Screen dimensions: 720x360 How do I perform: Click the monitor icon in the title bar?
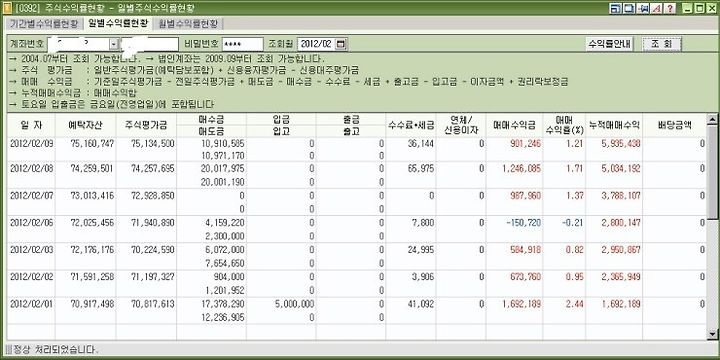629,8
